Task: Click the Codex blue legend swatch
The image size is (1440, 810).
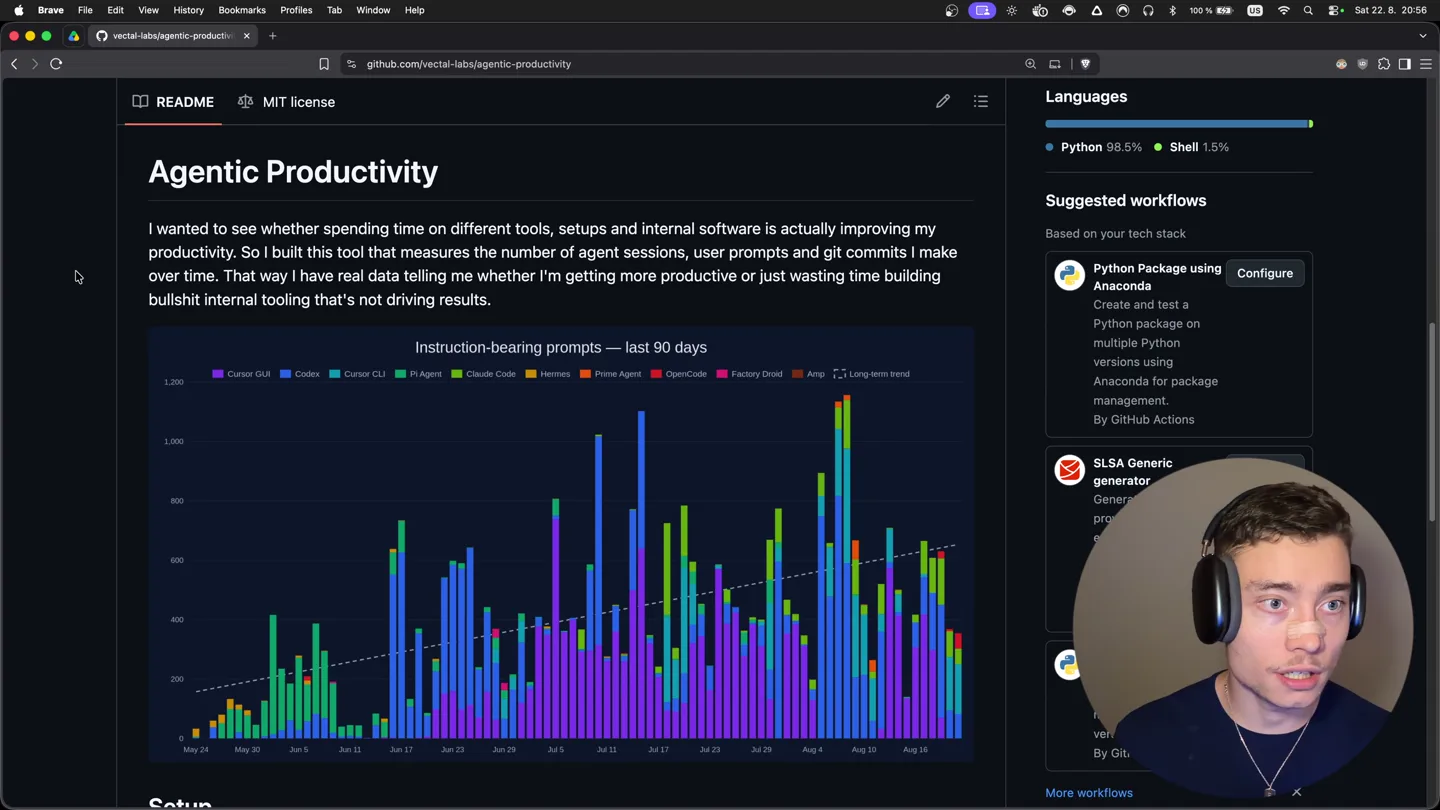Action: [x=285, y=374]
